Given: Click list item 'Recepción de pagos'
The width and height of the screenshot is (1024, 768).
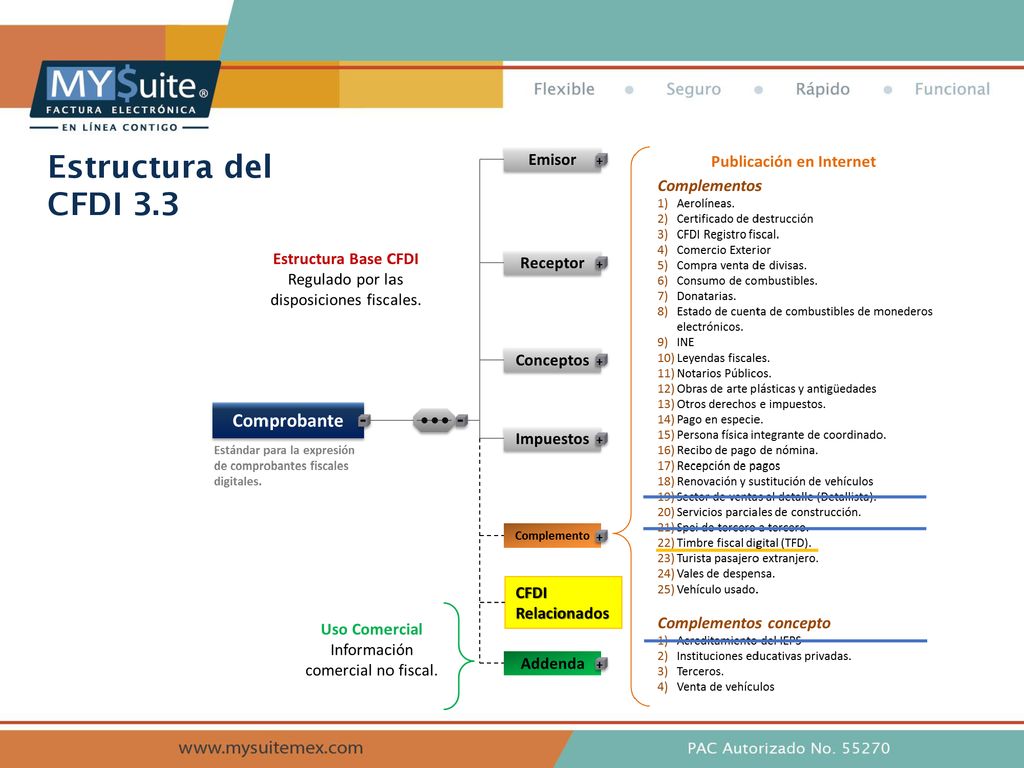Looking at the screenshot, I should [728, 466].
